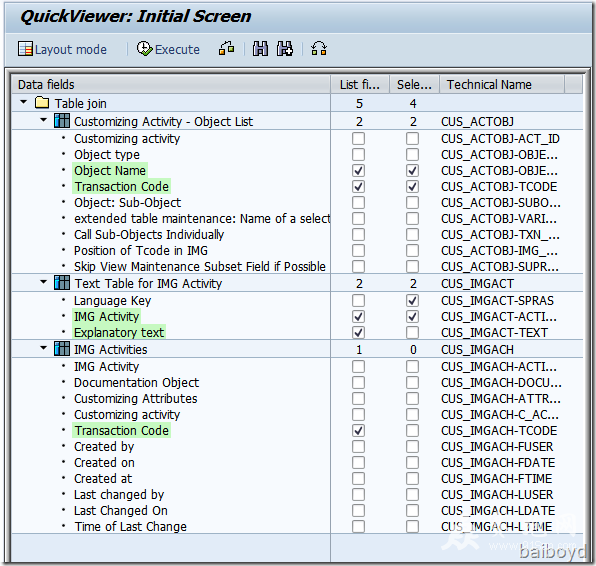The height and width of the screenshot is (566, 596).
Task: Click the Layout mode table icon
Action: (x=25, y=49)
